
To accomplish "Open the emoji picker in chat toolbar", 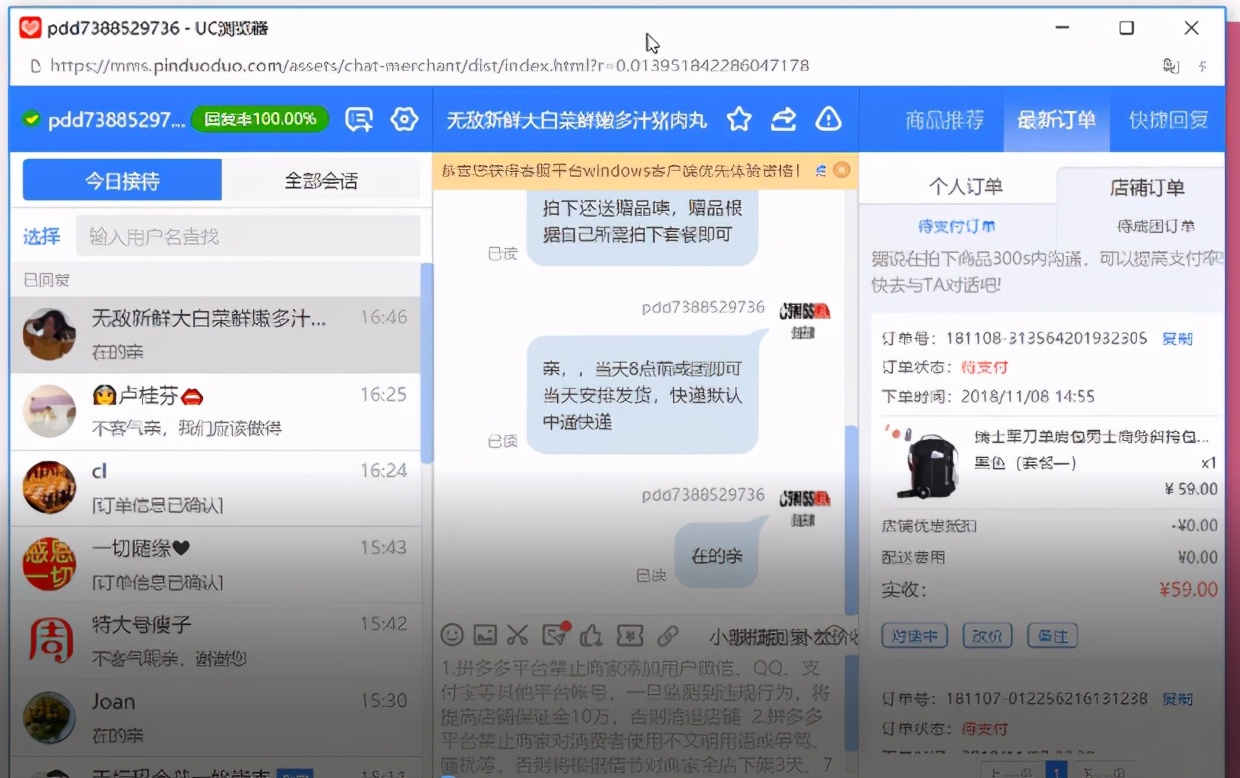I will (452, 635).
